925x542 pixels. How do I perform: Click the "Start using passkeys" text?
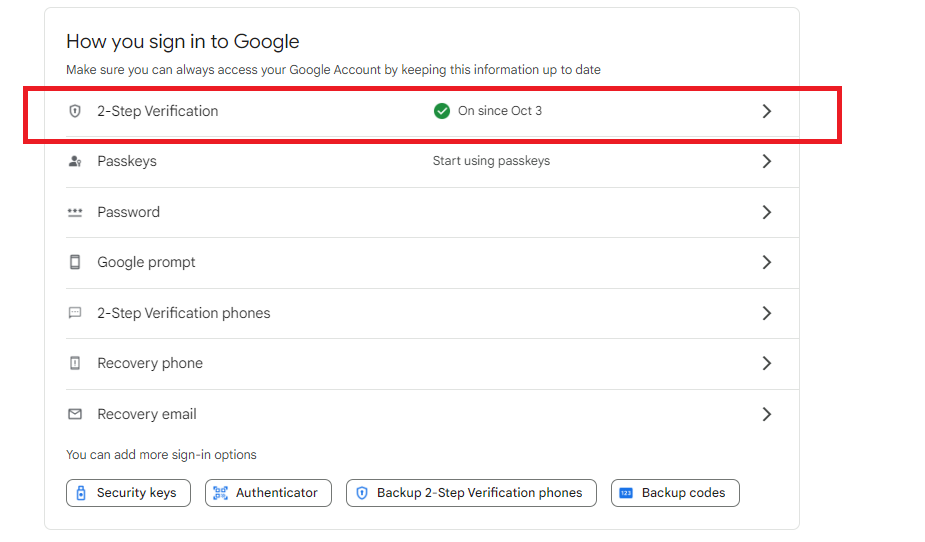pyautogui.click(x=491, y=161)
